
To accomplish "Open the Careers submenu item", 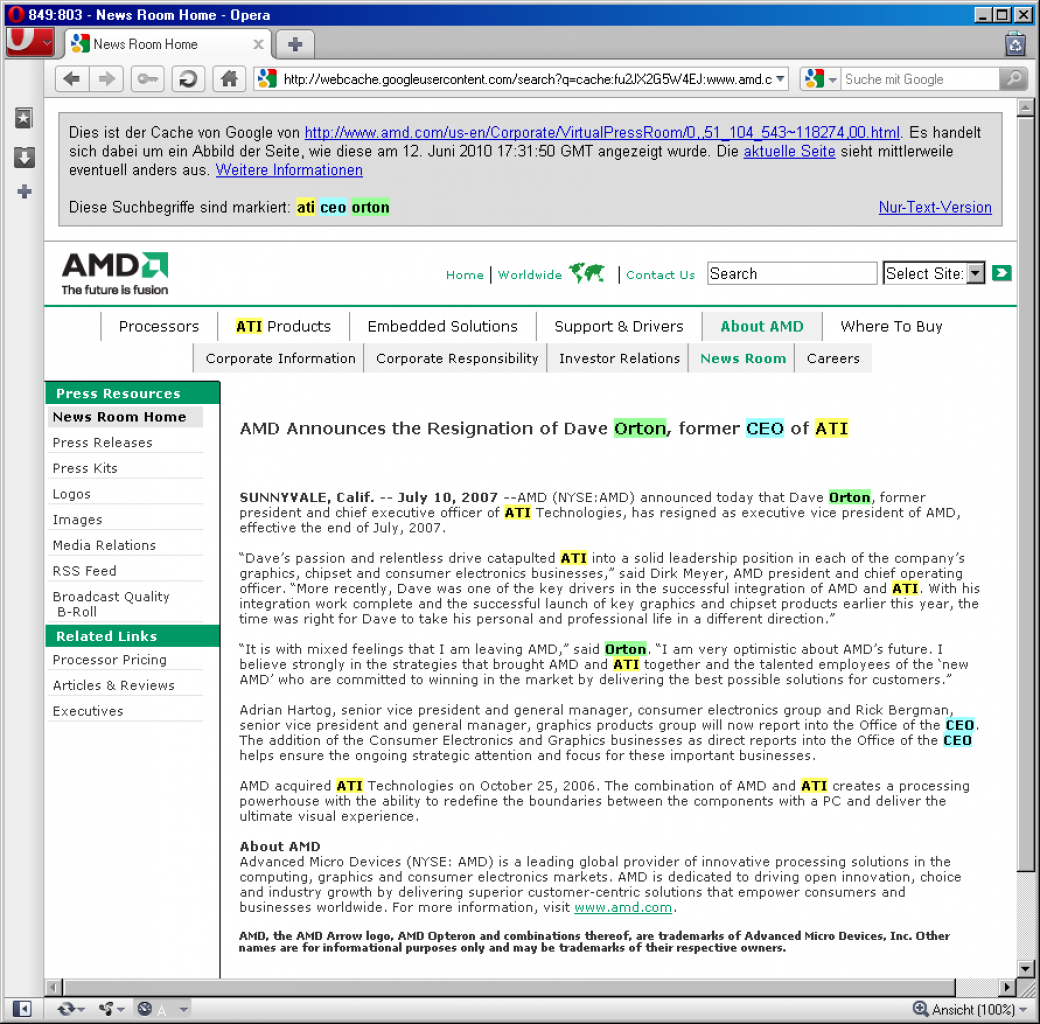I will (x=833, y=358).
